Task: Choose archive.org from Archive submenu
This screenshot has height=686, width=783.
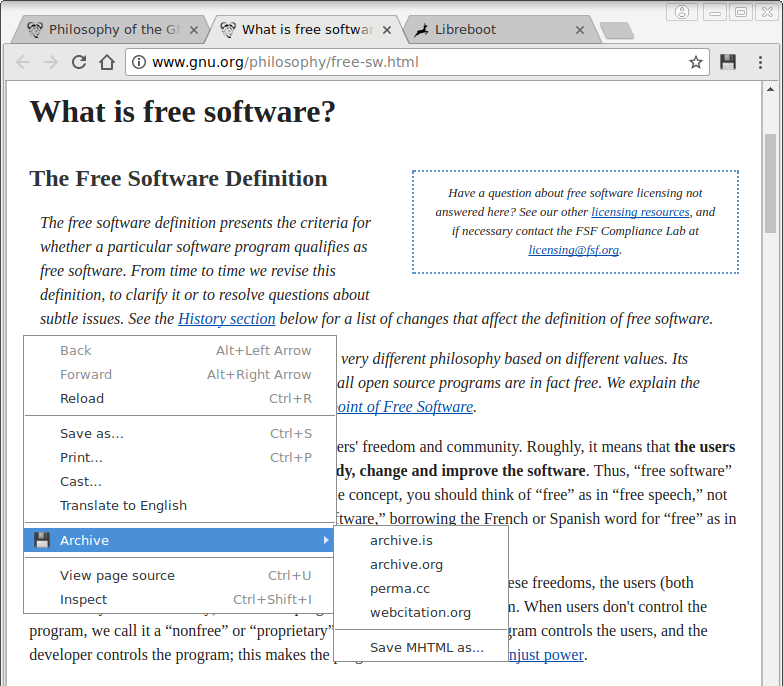Action: [x=421, y=564]
